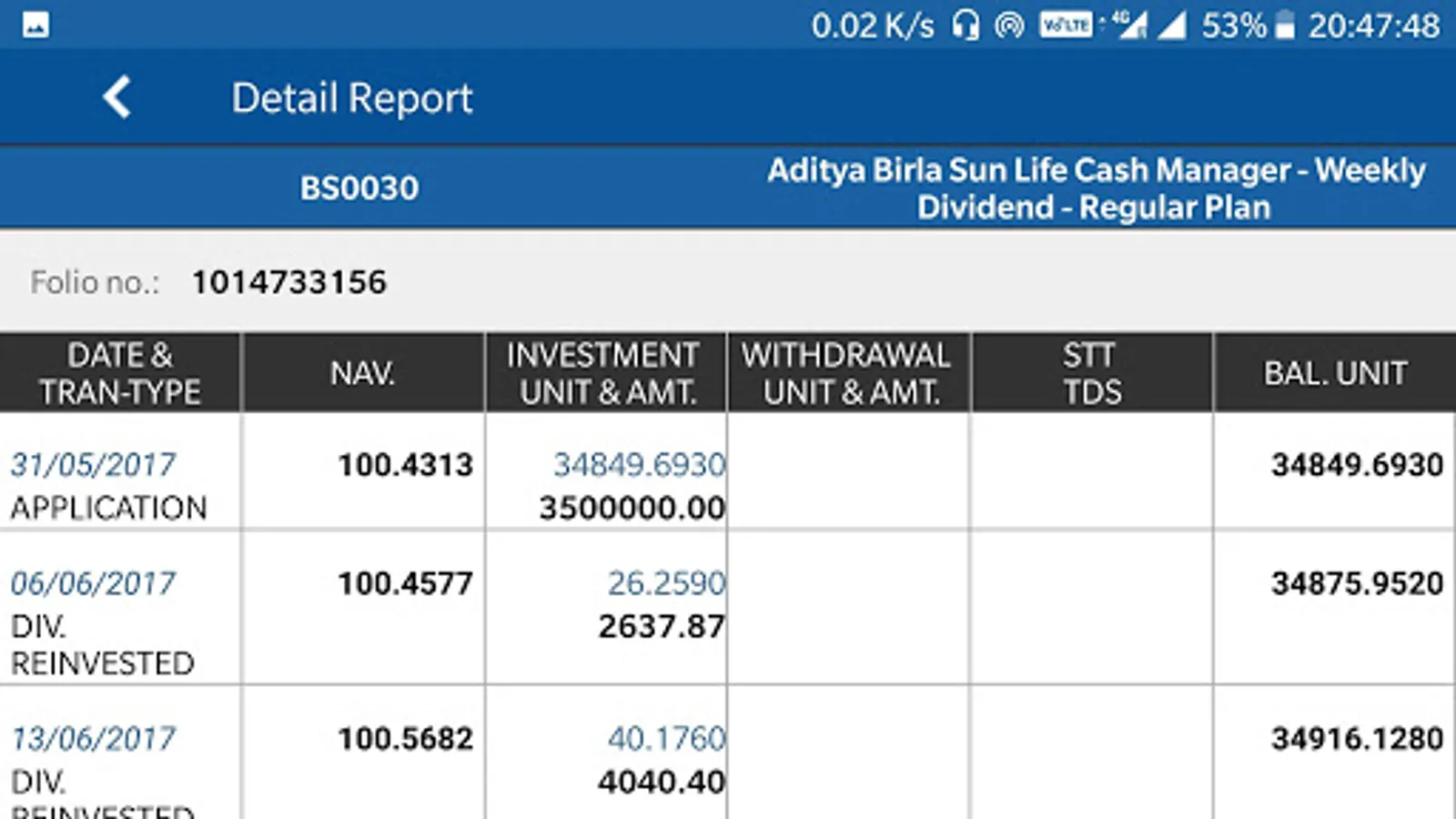This screenshot has height=819, width=1456.
Task: Select investment amount 3500000.00
Action: pyautogui.click(x=632, y=508)
